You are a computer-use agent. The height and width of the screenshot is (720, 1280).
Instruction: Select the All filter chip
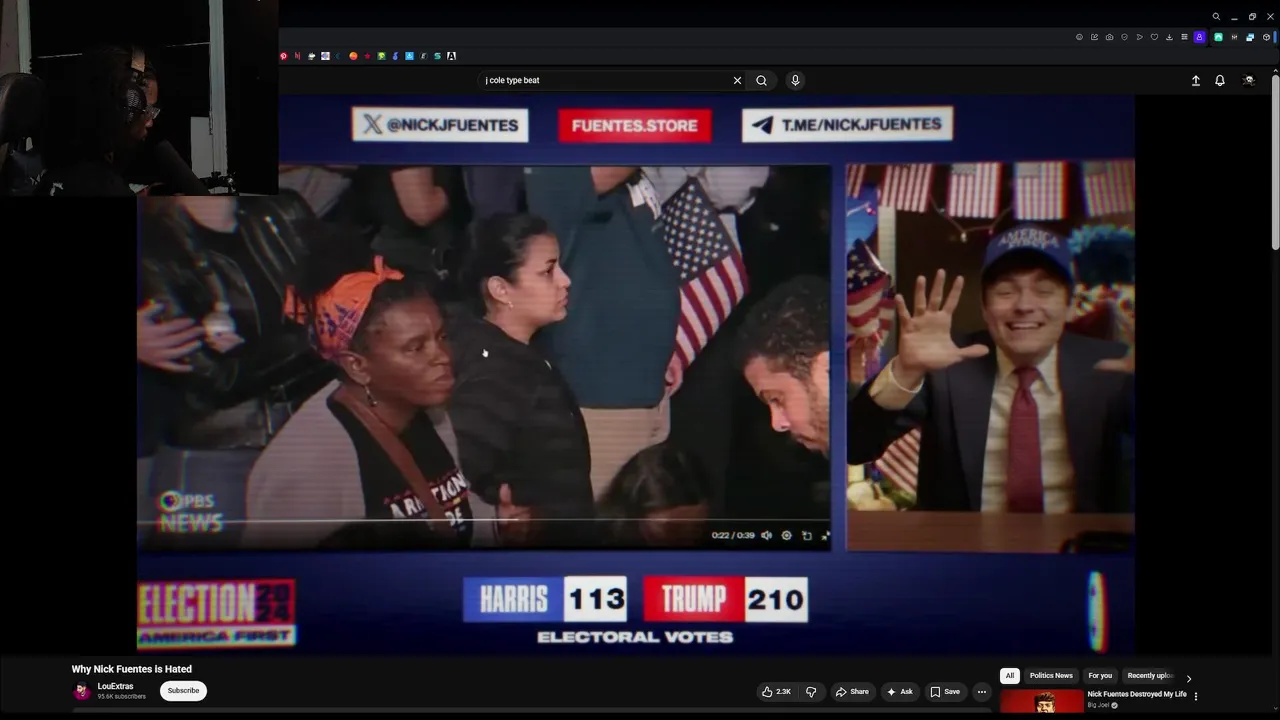[1010, 676]
